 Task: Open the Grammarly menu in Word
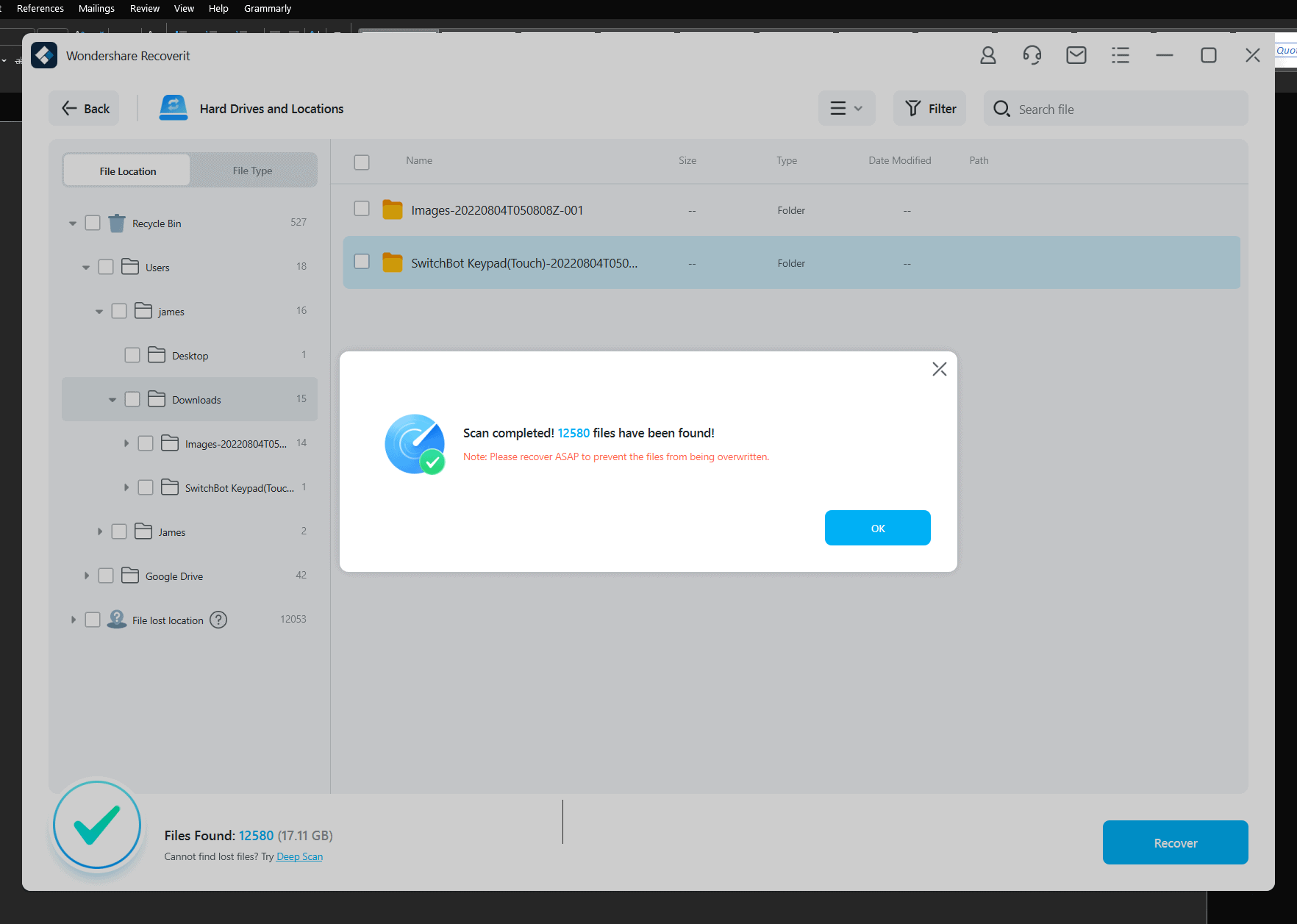(267, 9)
